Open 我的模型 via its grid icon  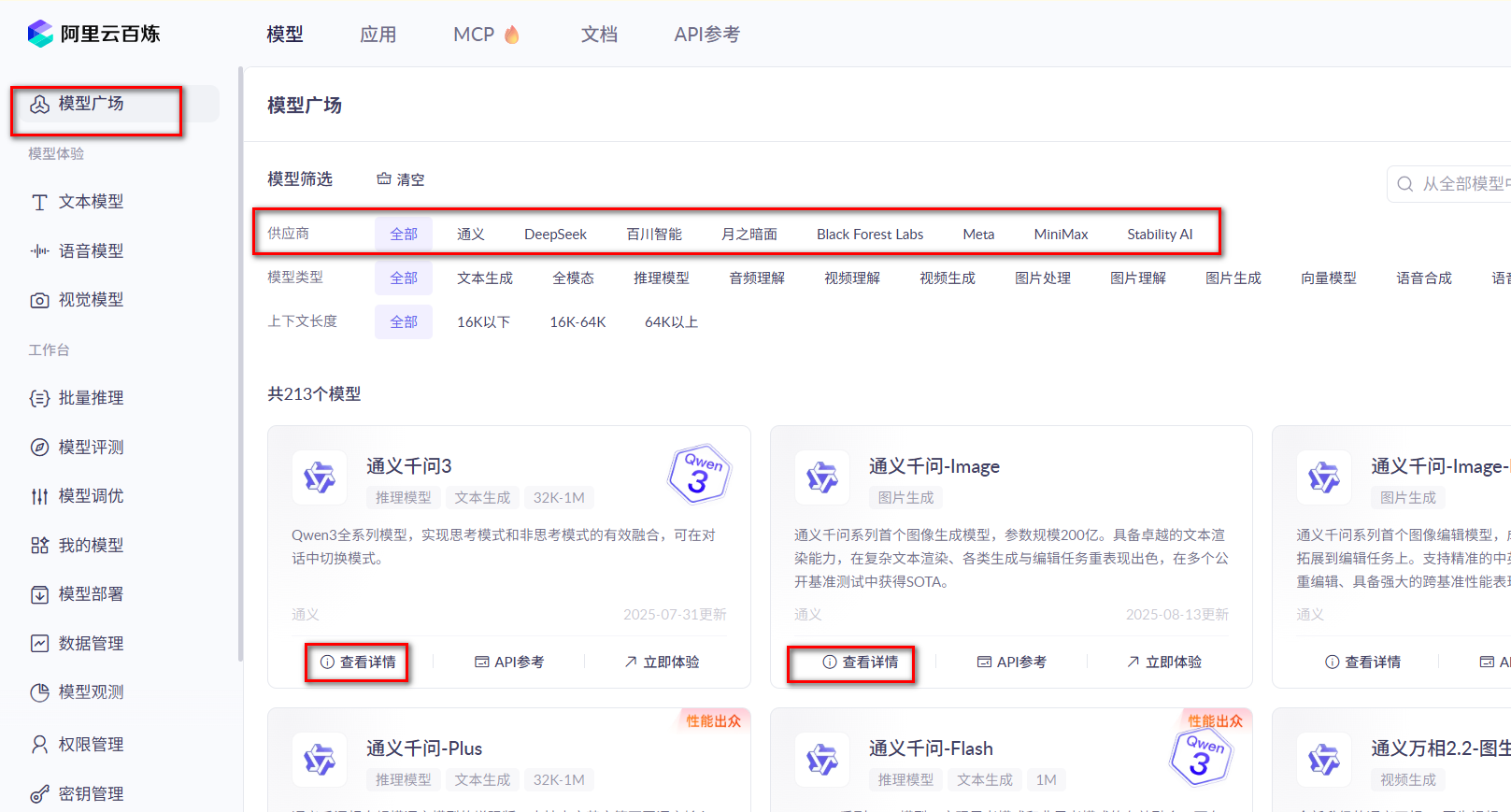pos(39,546)
